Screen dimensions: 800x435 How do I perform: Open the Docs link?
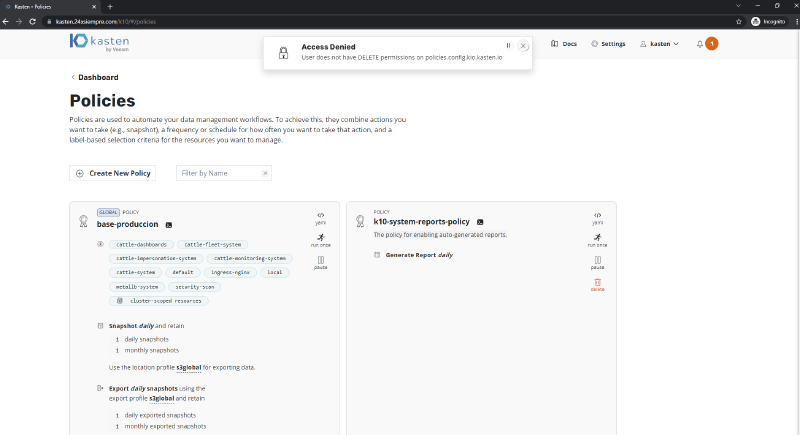(x=564, y=44)
